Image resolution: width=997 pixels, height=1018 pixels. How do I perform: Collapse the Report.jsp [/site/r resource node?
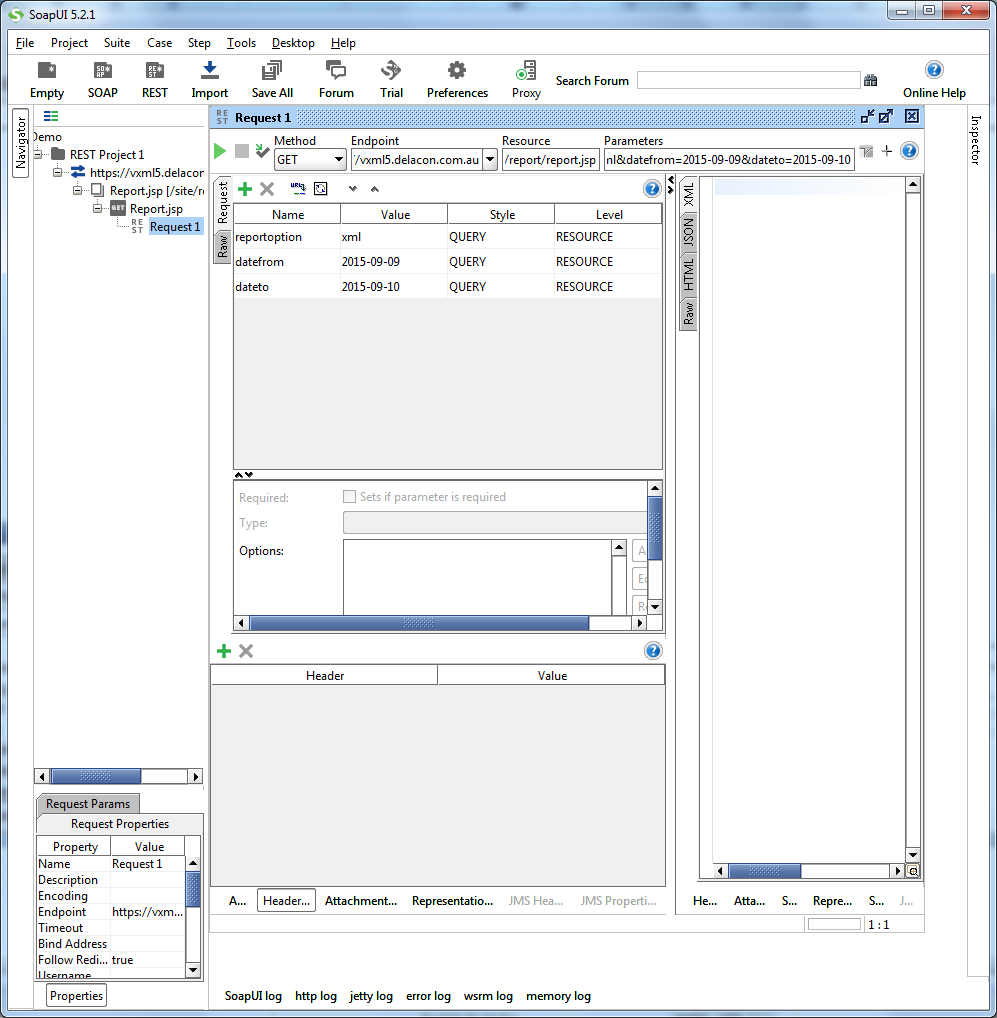point(77,191)
